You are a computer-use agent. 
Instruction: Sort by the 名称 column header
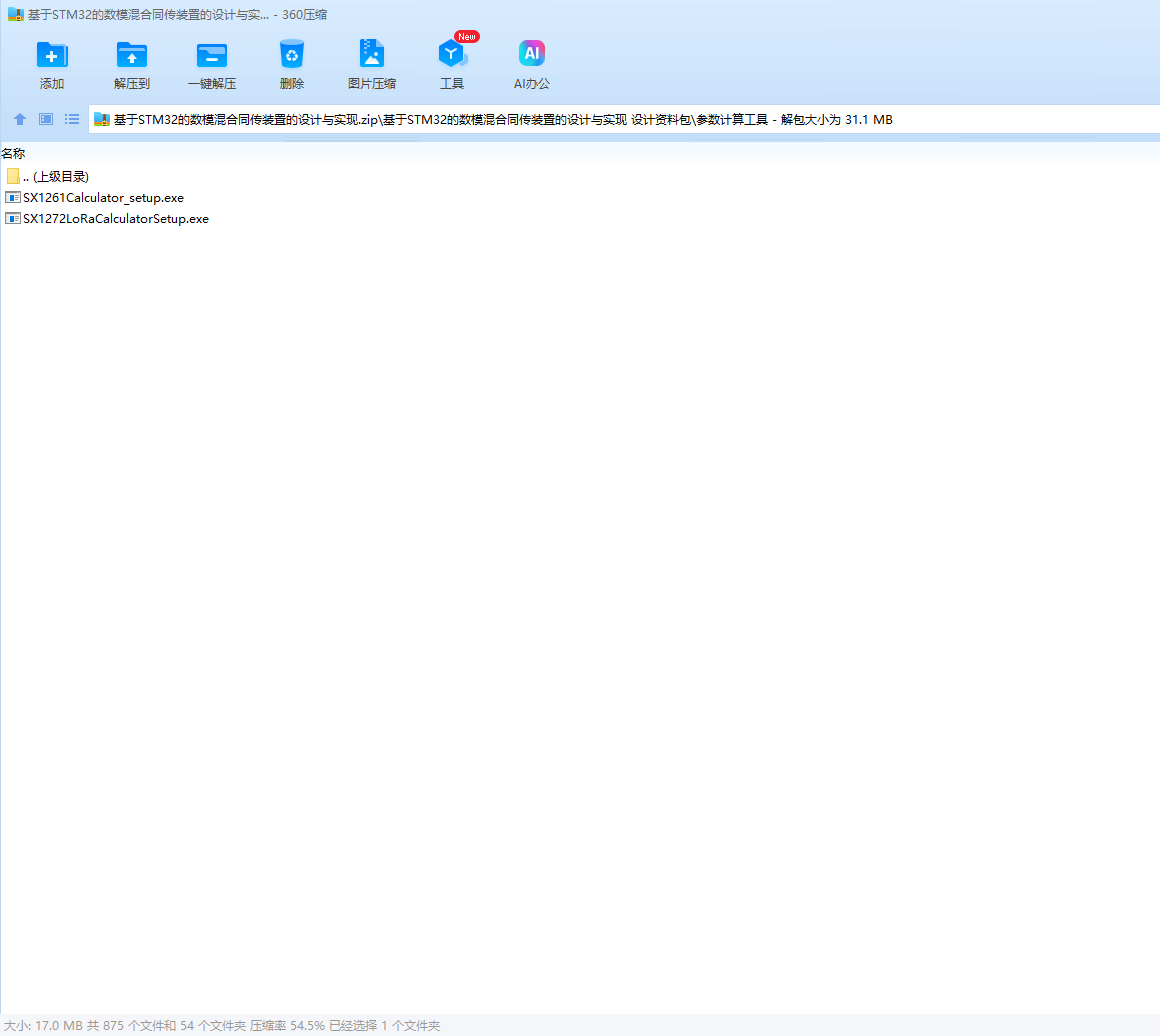pos(13,154)
